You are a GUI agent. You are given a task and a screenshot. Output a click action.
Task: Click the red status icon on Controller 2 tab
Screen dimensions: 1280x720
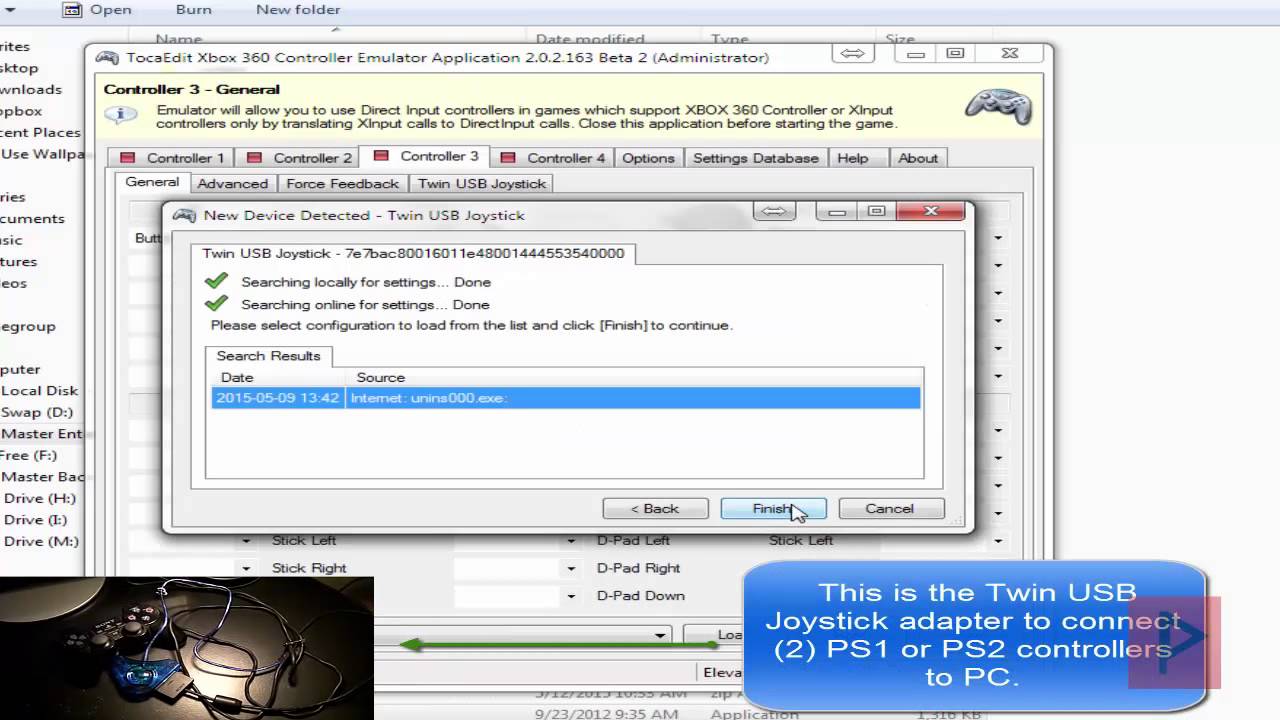tap(254, 158)
